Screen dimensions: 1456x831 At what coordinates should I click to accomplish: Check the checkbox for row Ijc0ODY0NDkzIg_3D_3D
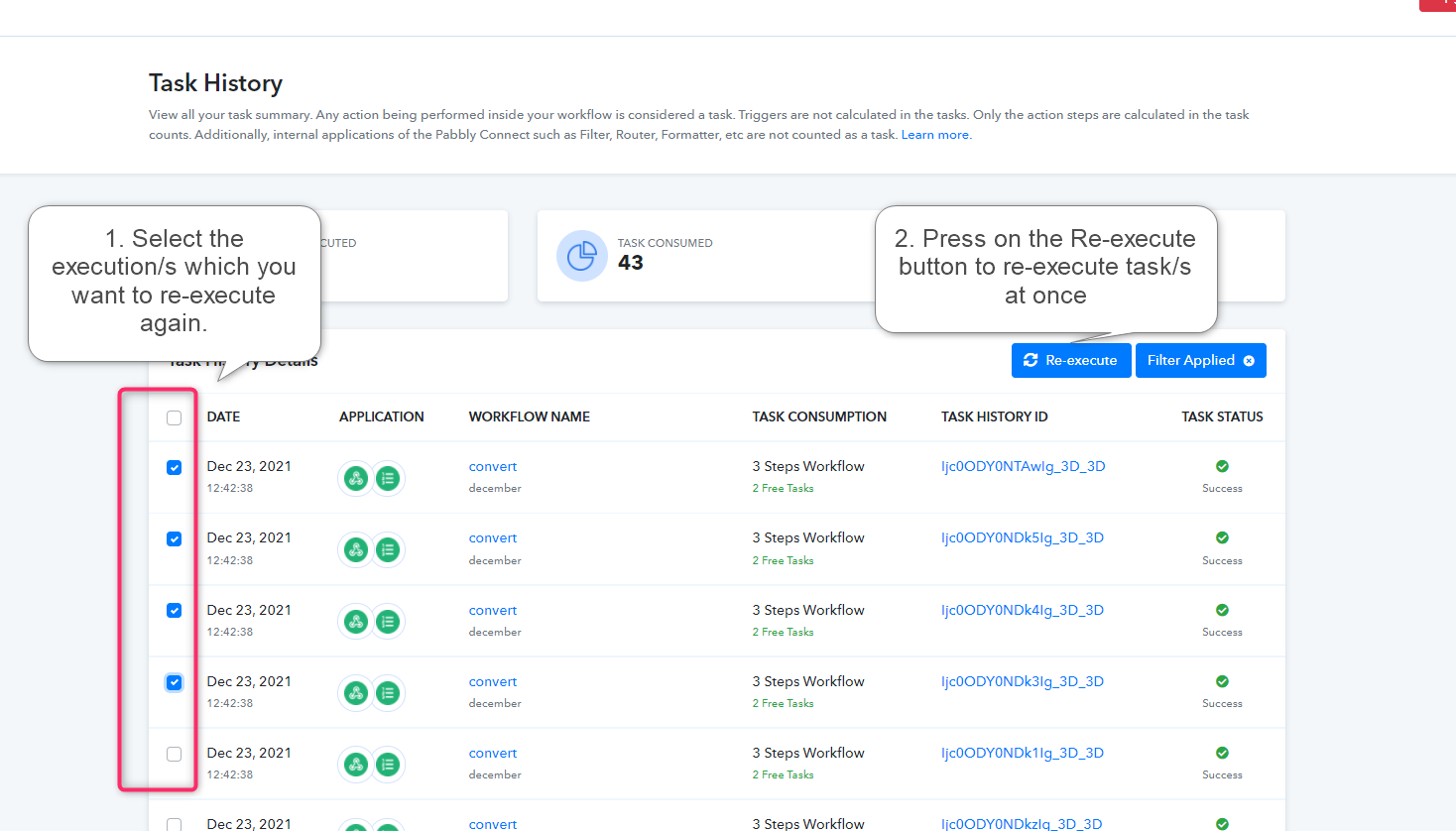[175, 824]
